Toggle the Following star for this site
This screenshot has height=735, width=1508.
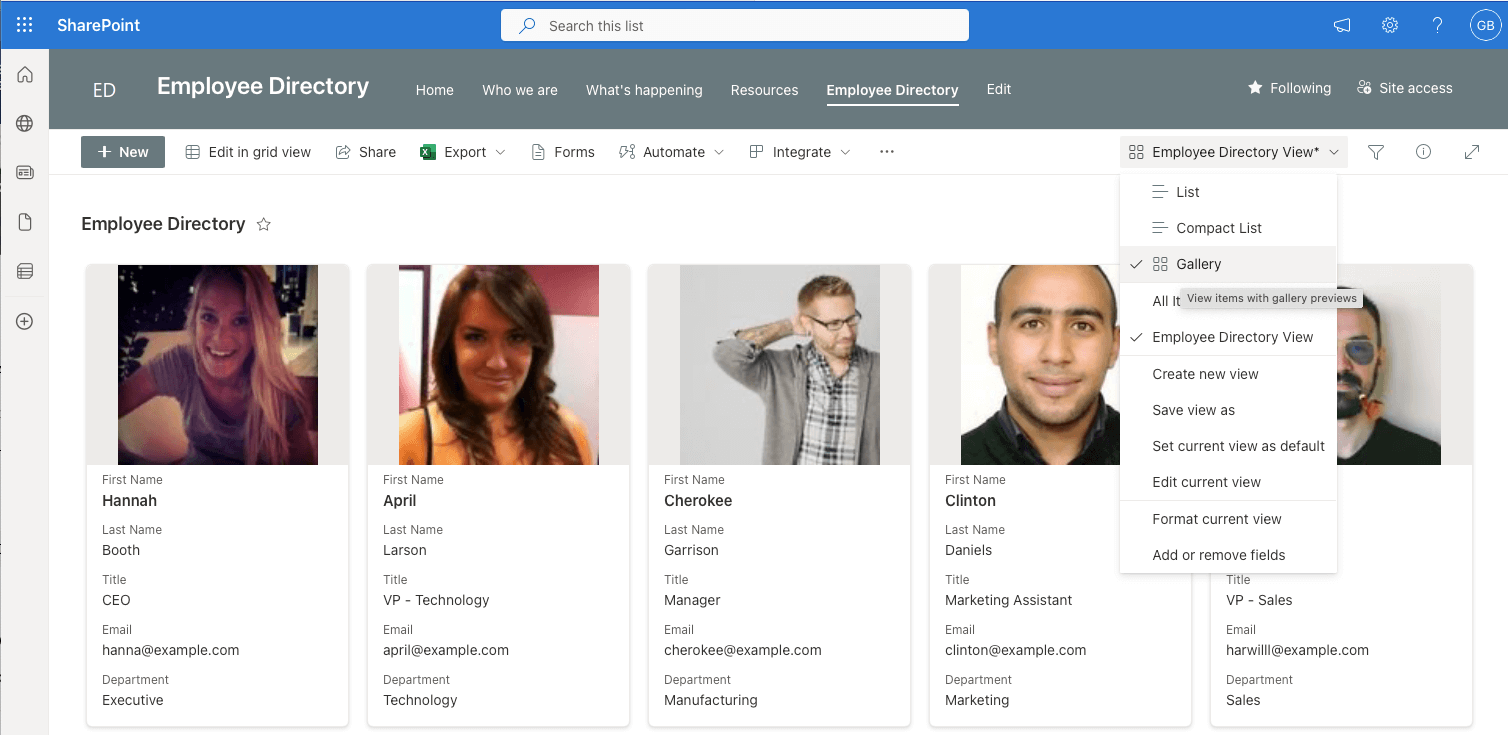pos(1289,88)
